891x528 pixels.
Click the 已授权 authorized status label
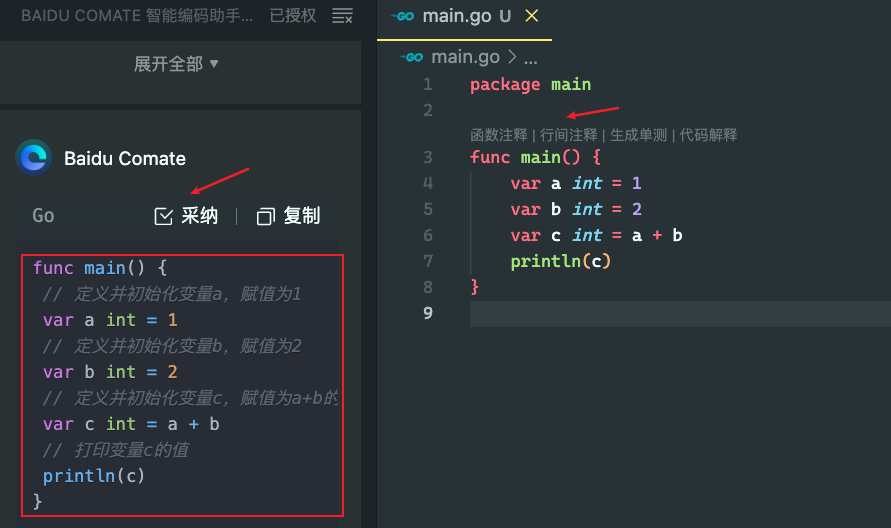pyautogui.click(x=293, y=16)
